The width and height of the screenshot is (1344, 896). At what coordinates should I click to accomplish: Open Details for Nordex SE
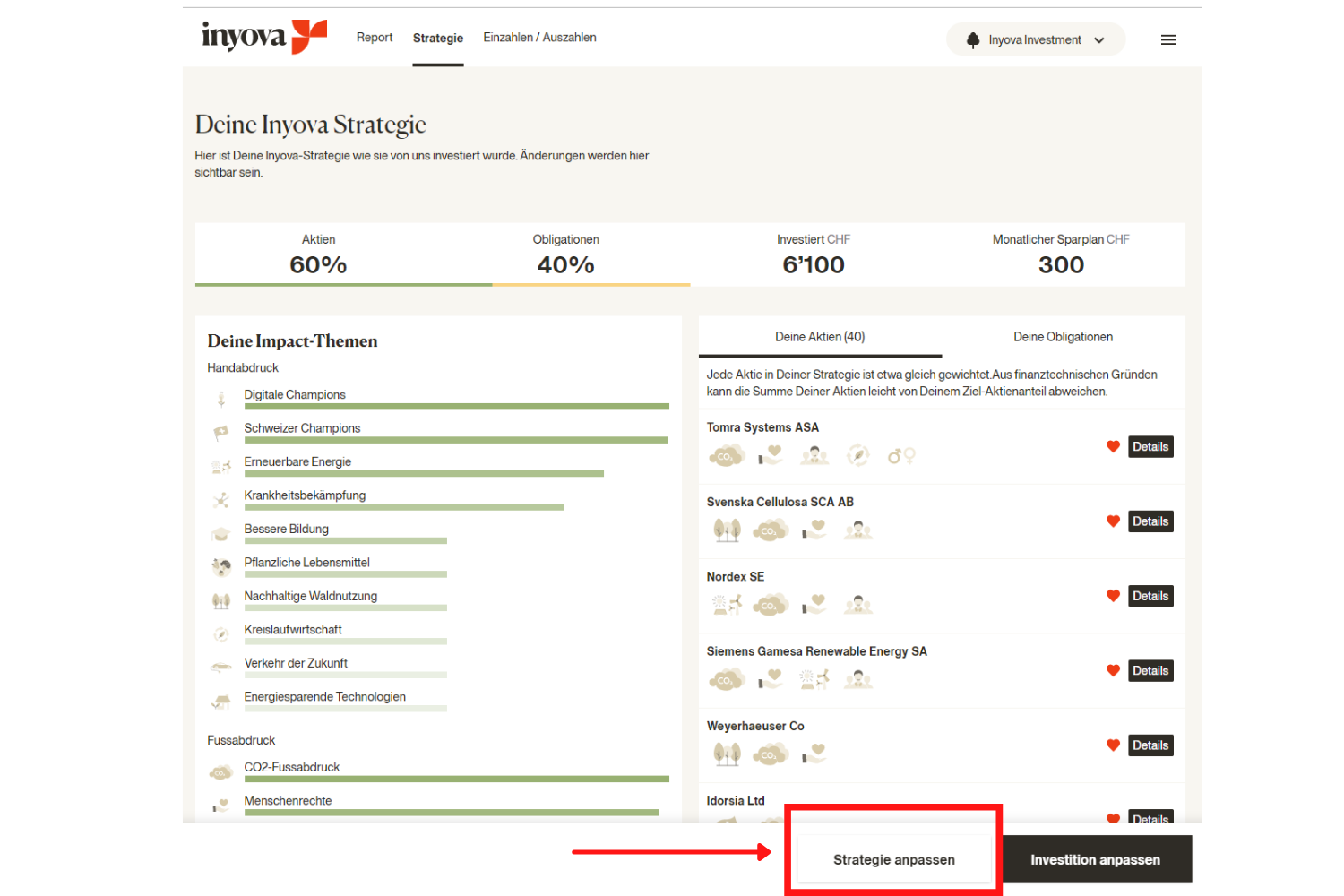point(1150,596)
